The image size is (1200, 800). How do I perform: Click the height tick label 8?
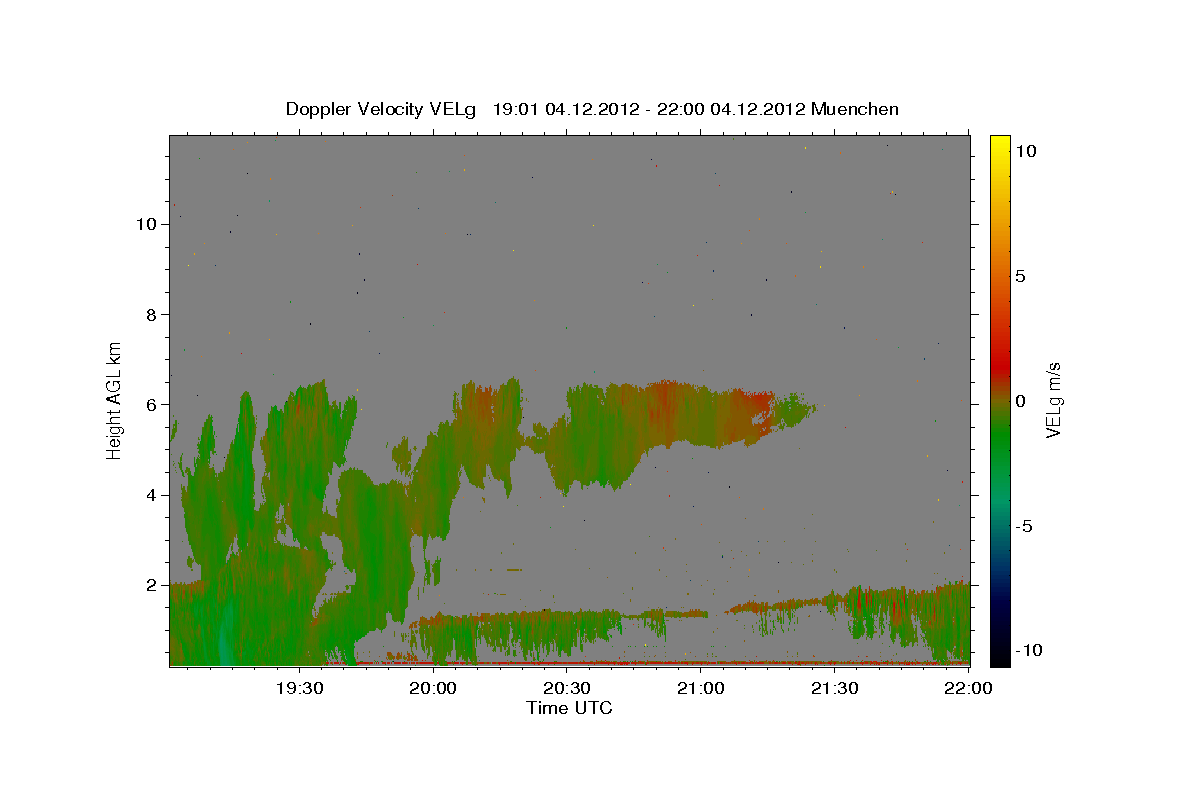click(x=152, y=315)
